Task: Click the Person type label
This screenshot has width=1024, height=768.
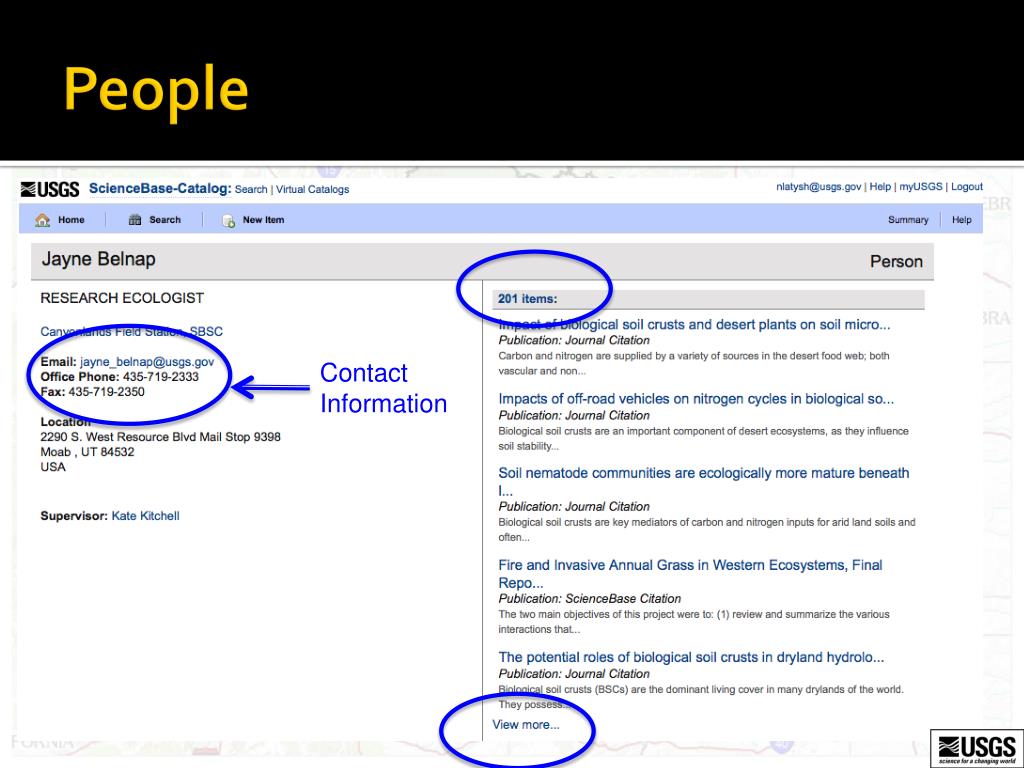Action: coord(896,262)
